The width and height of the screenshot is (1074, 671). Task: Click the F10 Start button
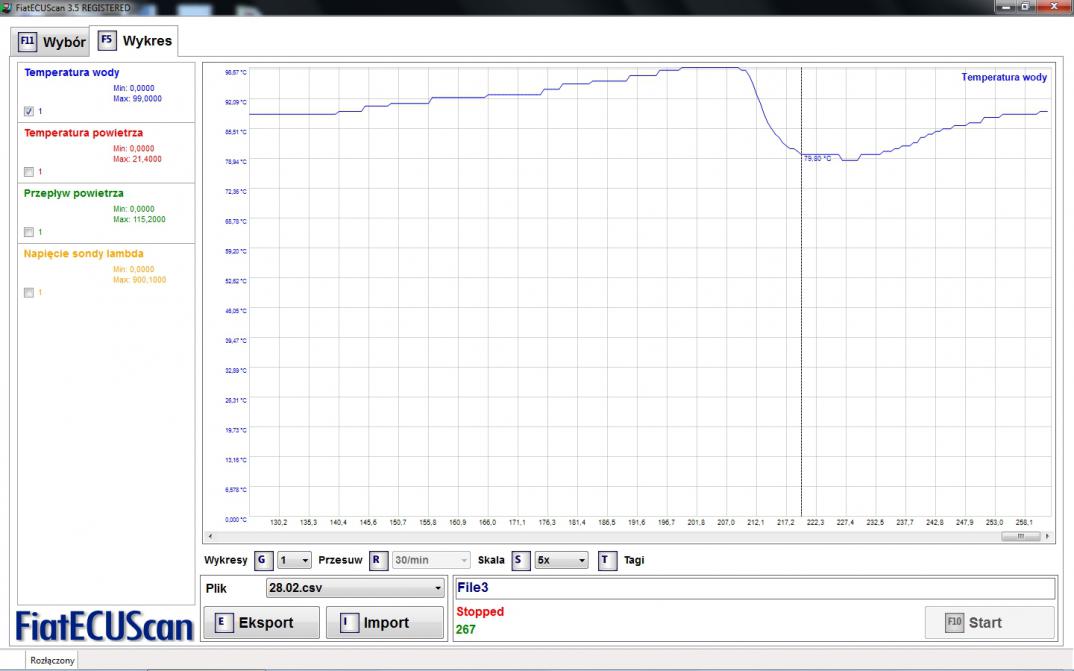(990, 622)
